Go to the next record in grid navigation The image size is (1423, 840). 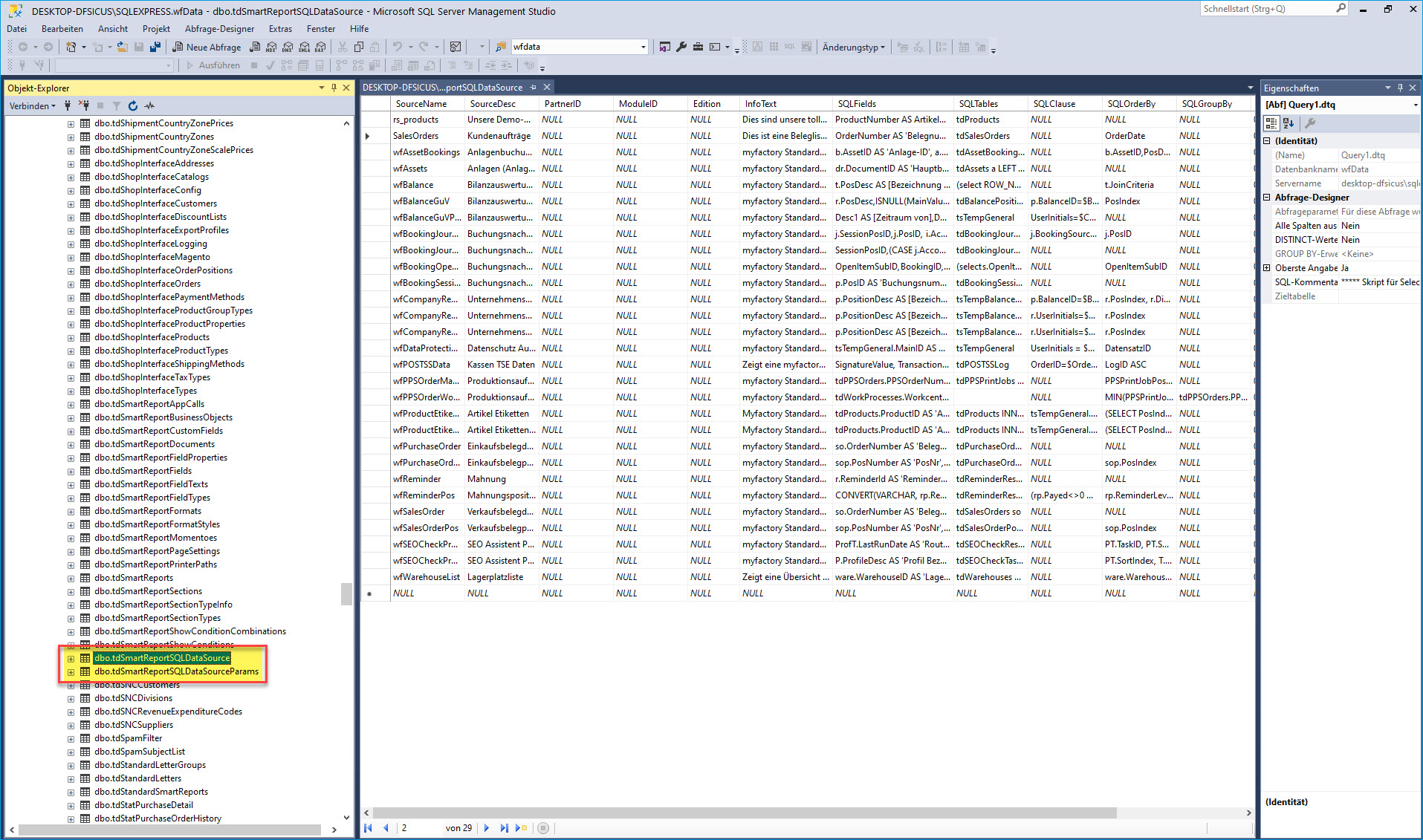click(487, 828)
